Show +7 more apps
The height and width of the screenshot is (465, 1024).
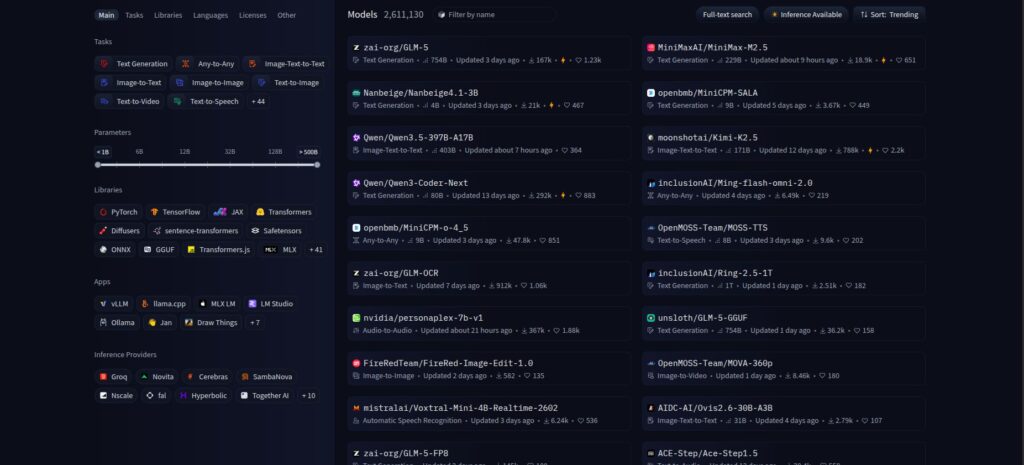(x=255, y=323)
